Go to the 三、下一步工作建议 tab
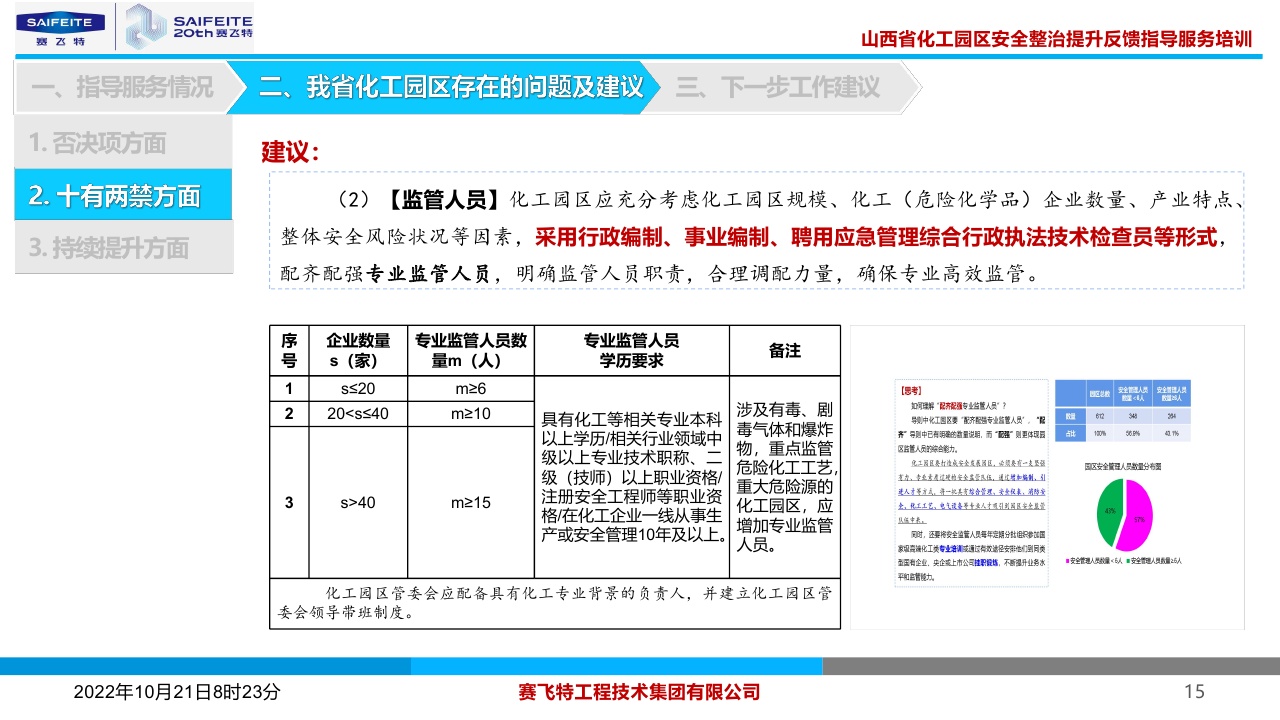Image resolution: width=1280 pixels, height=720 pixels. (x=778, y=87)
